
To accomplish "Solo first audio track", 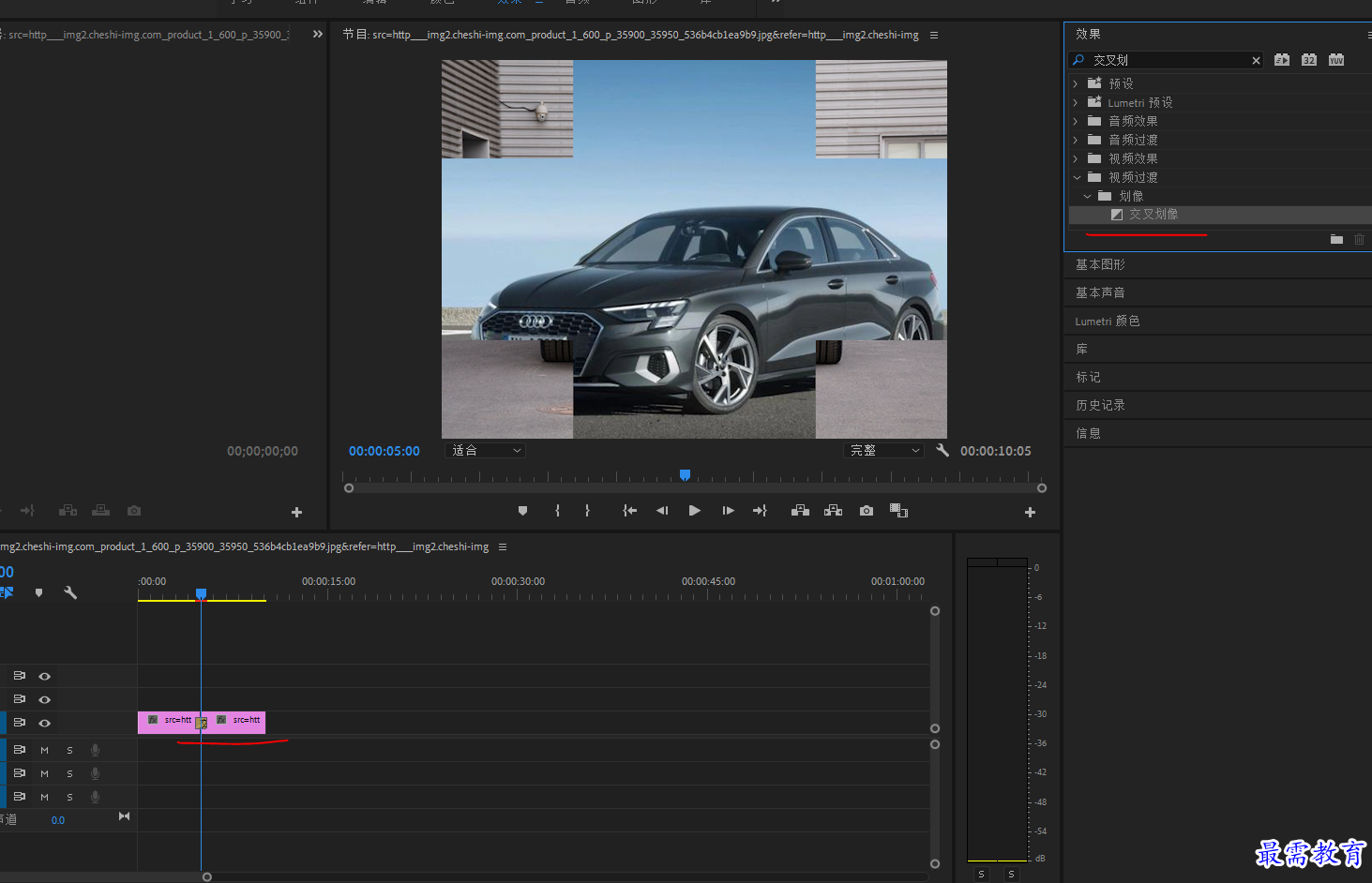I will click(69, 750).
